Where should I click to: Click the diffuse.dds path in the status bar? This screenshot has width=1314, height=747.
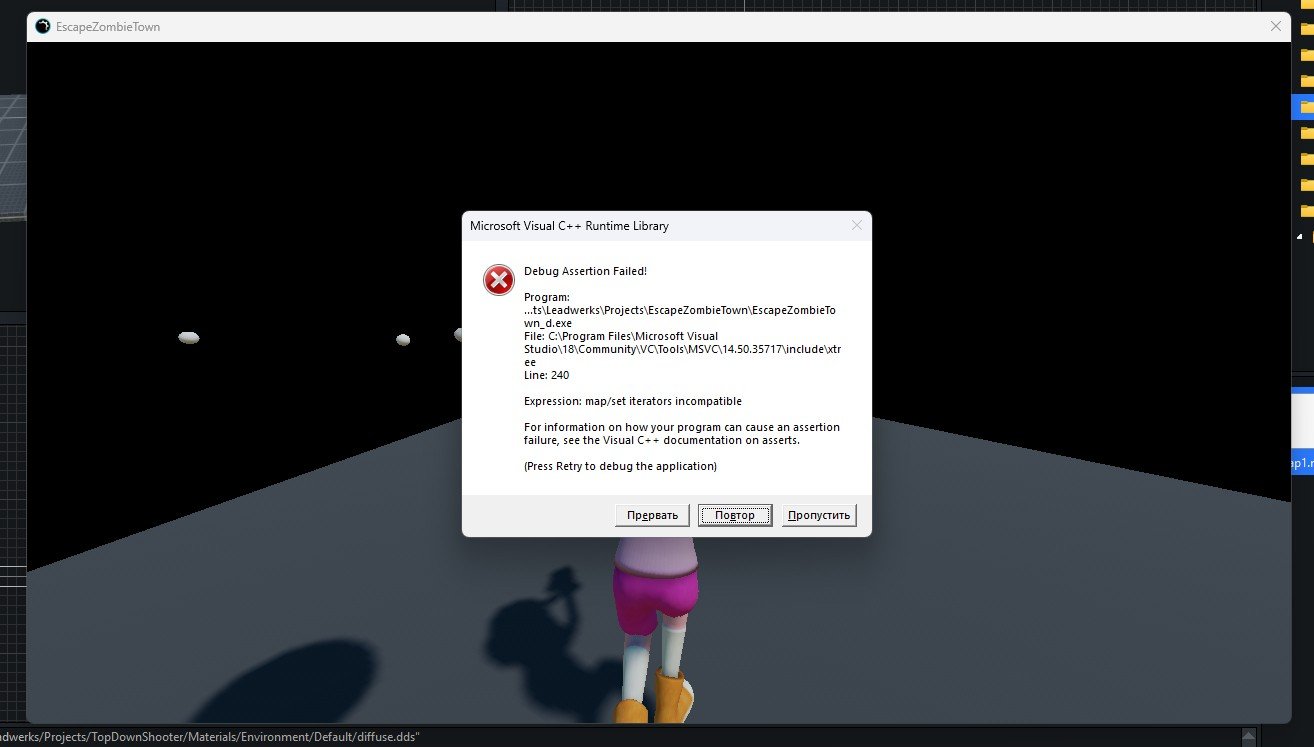210,737
